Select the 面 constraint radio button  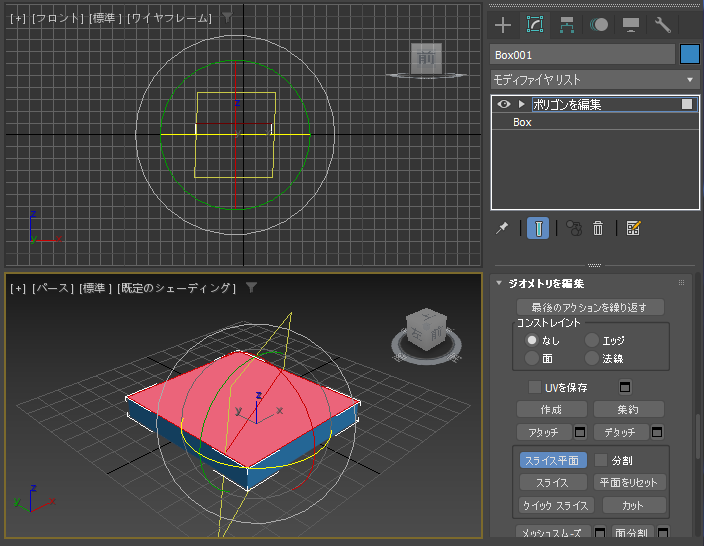(x=532, y=358)
